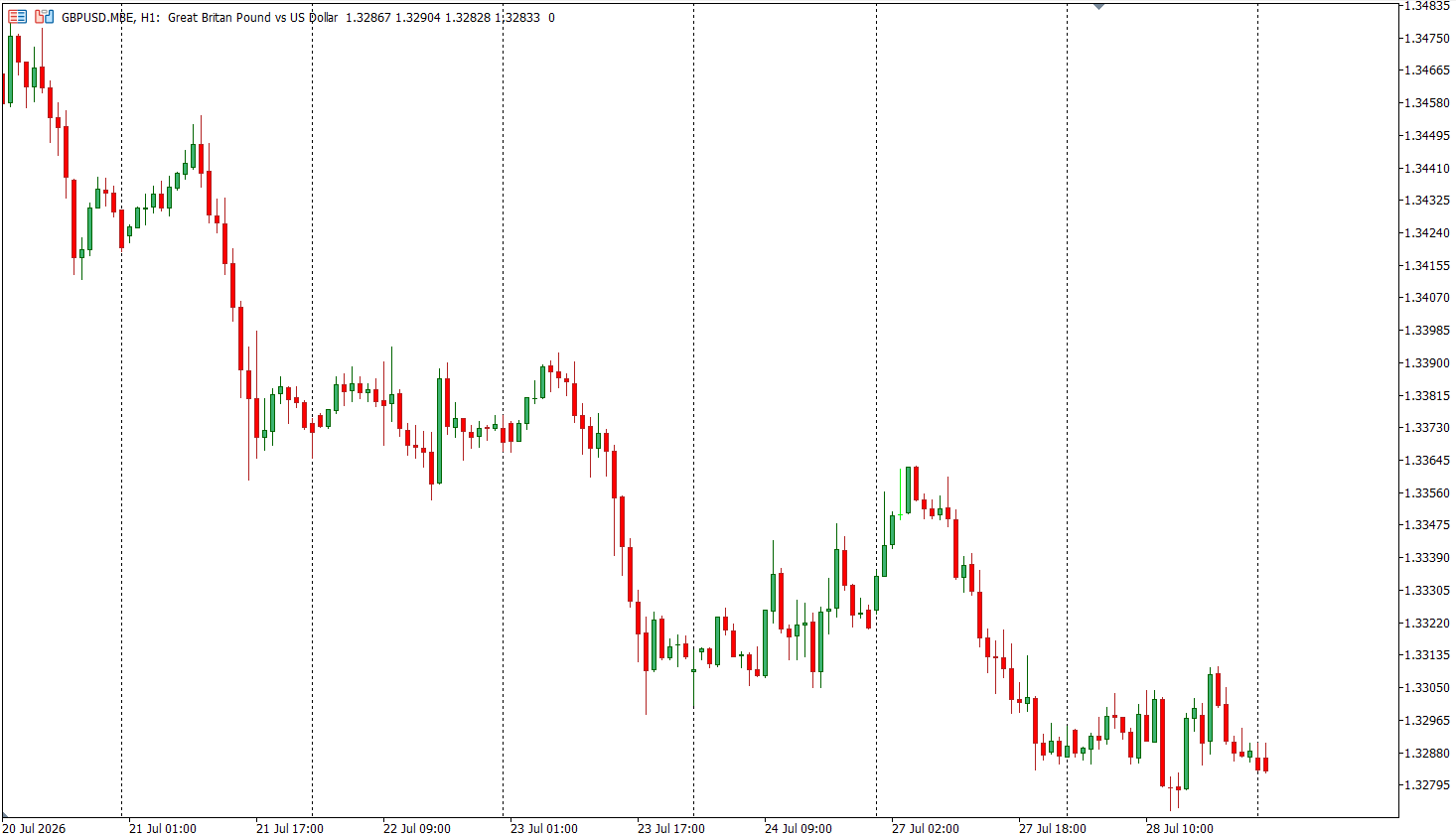Click the Great Britan Pound vs US Dollar description
The height and width of the screenshot is (837, 1456).
[x=252, y=18]
